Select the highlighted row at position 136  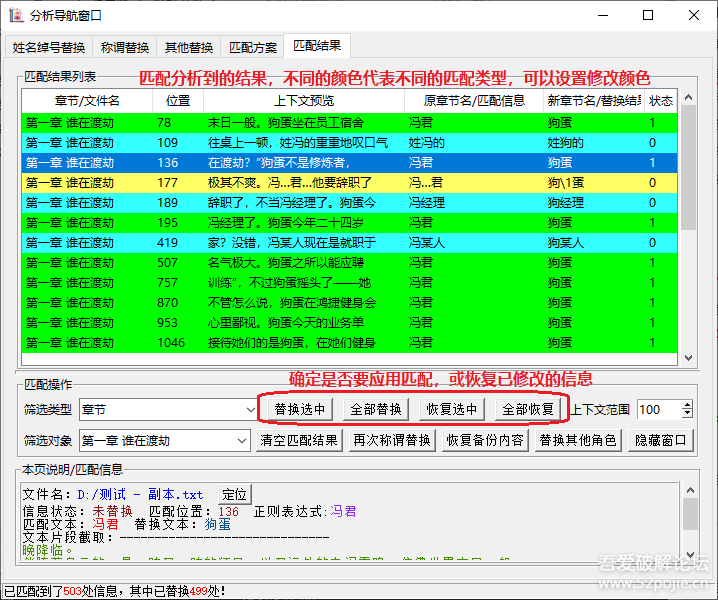pos(349,163)
